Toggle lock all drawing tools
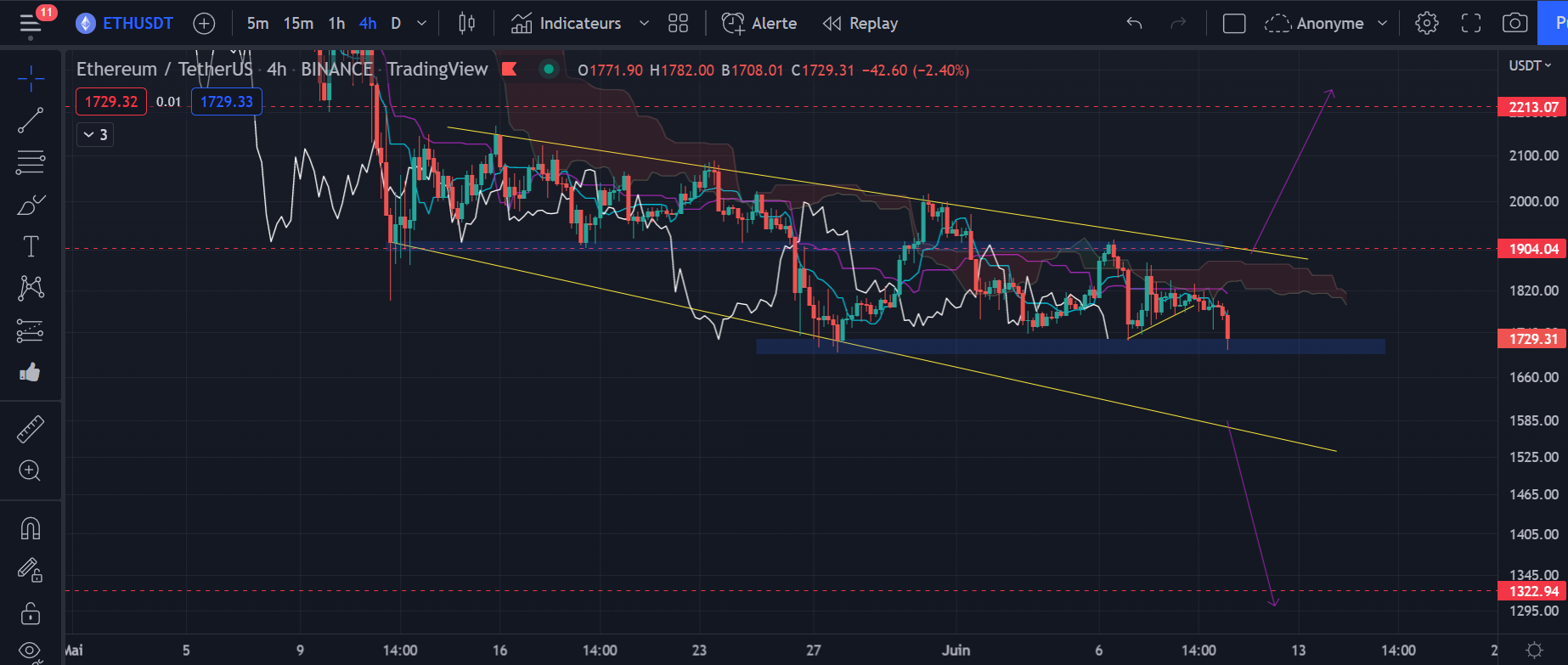The height and width of the screenshot is (665, 1568). [x=31, y=613]
